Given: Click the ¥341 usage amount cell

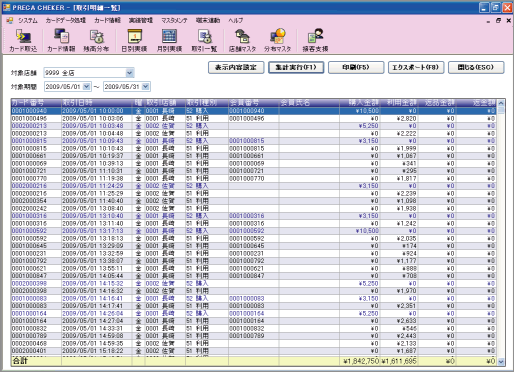Looking at the screenshot, I should (399, 163).
